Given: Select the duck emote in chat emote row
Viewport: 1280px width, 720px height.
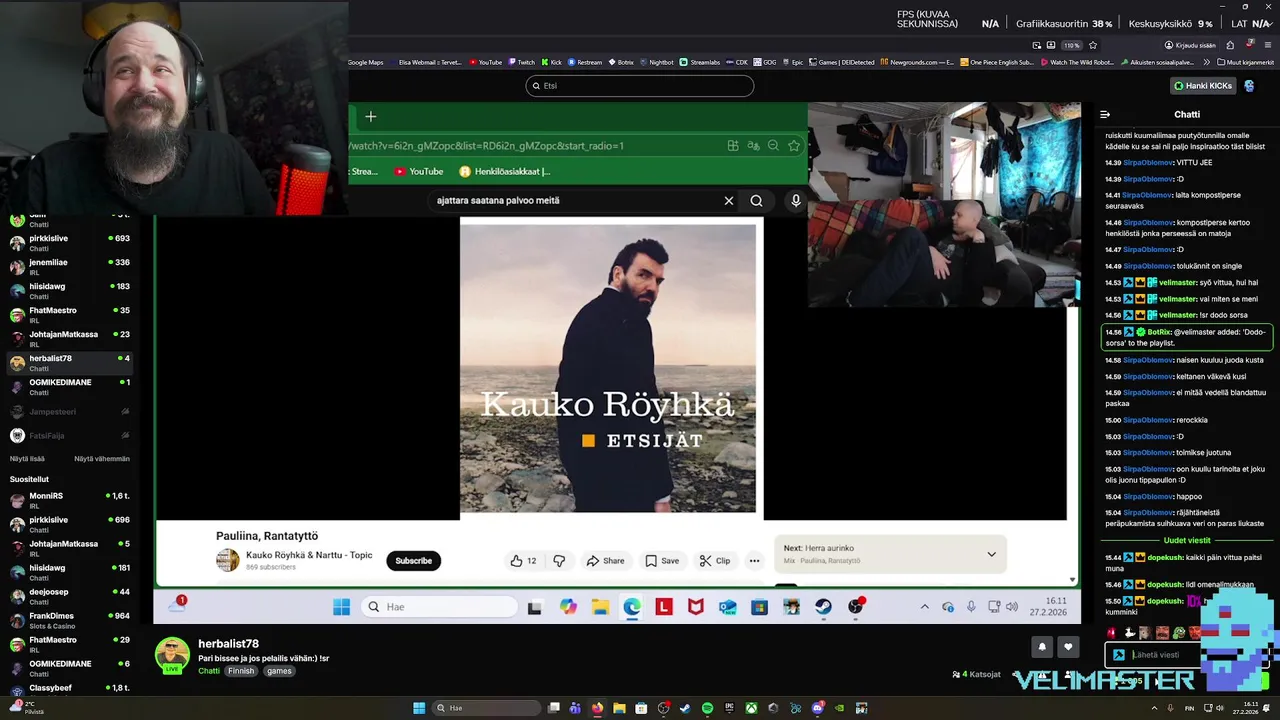Looking at the screenshot, I should (x=1130, y=633).
